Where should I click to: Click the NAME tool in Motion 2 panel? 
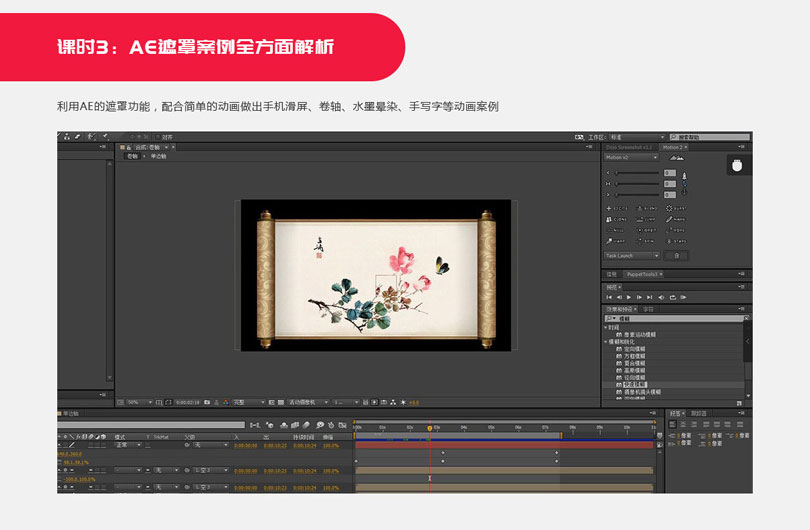pos(676,220)
